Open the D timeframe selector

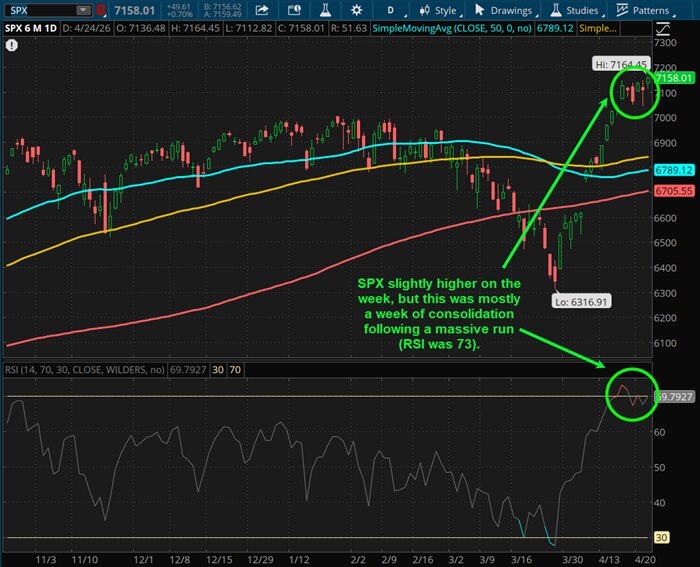pos(393,10)
